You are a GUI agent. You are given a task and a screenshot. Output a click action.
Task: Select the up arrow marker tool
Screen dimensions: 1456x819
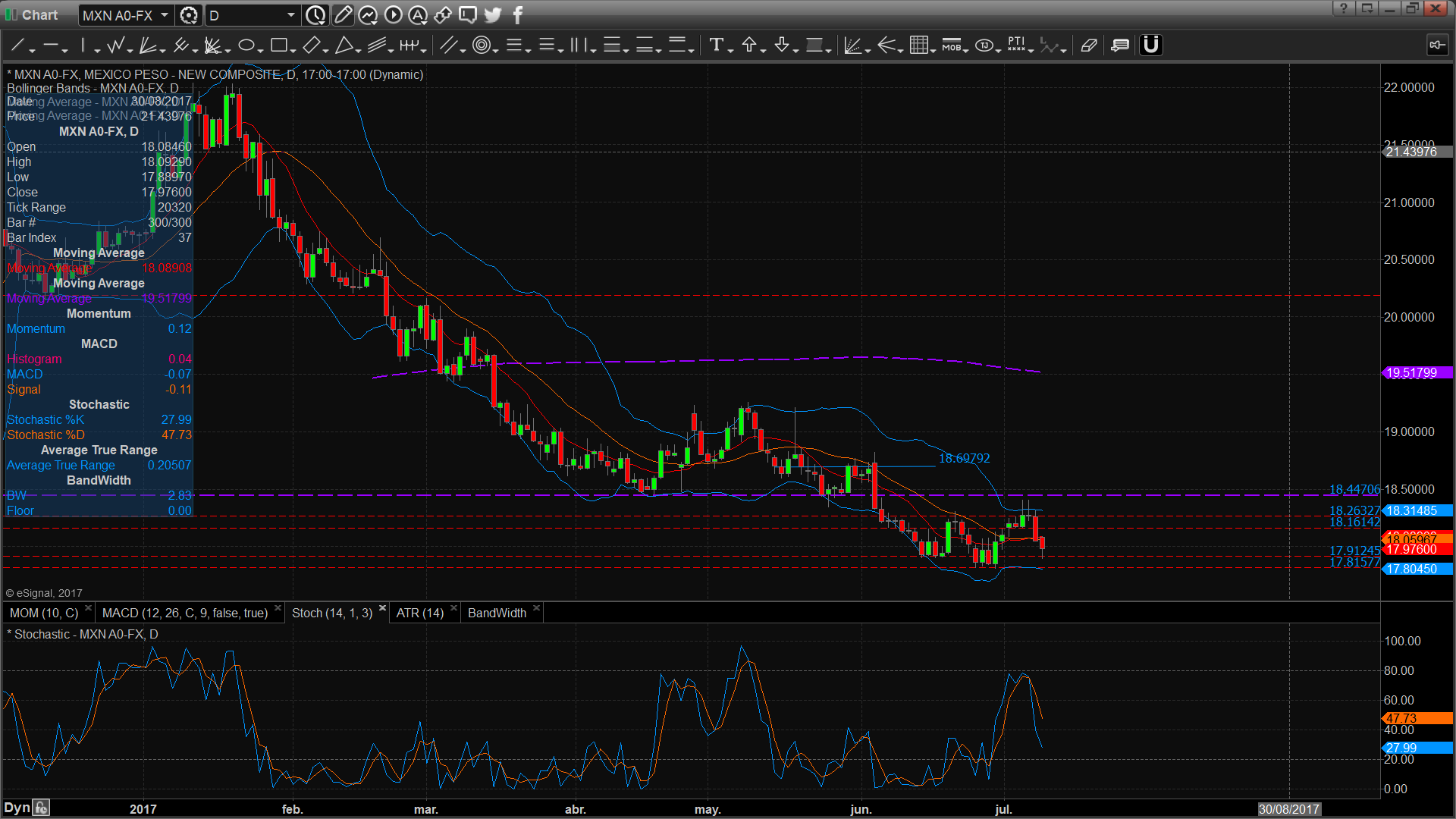point(749,45)
